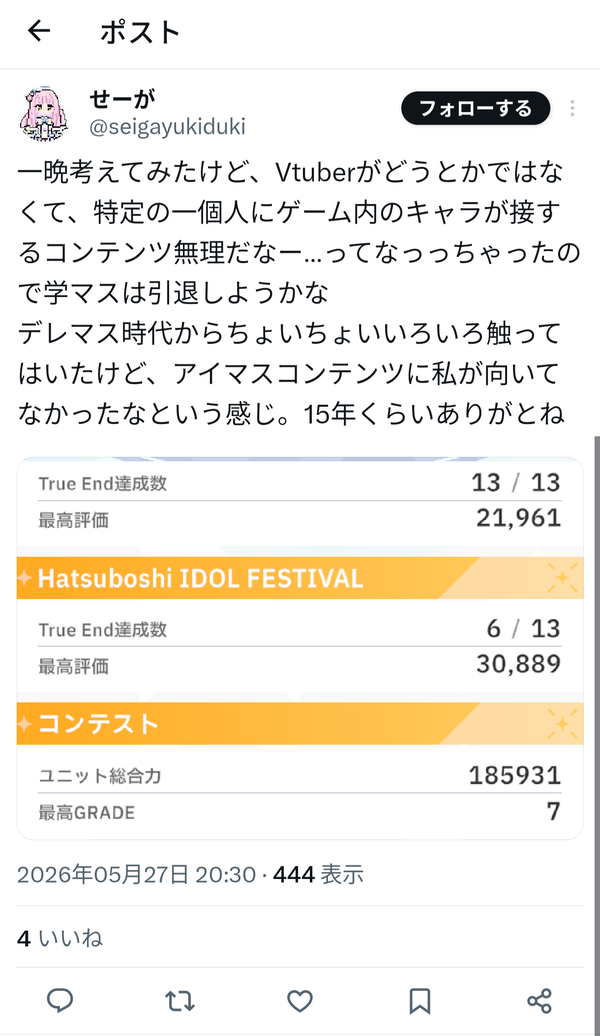Tap the コンテスト orange banner
Screen dimensions: 600x1036
click(300, 723)
